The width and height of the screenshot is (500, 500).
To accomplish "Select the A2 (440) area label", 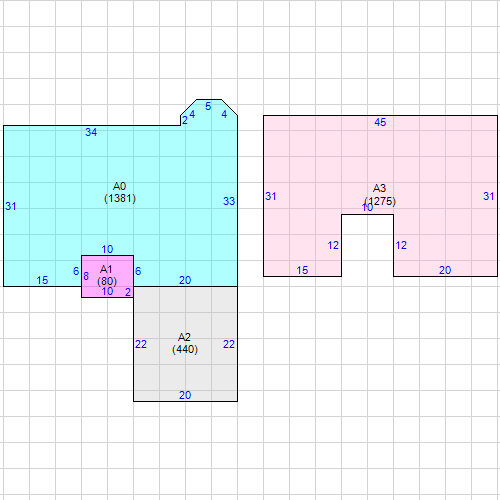I will pyautogui.click(x=185, y=343).
